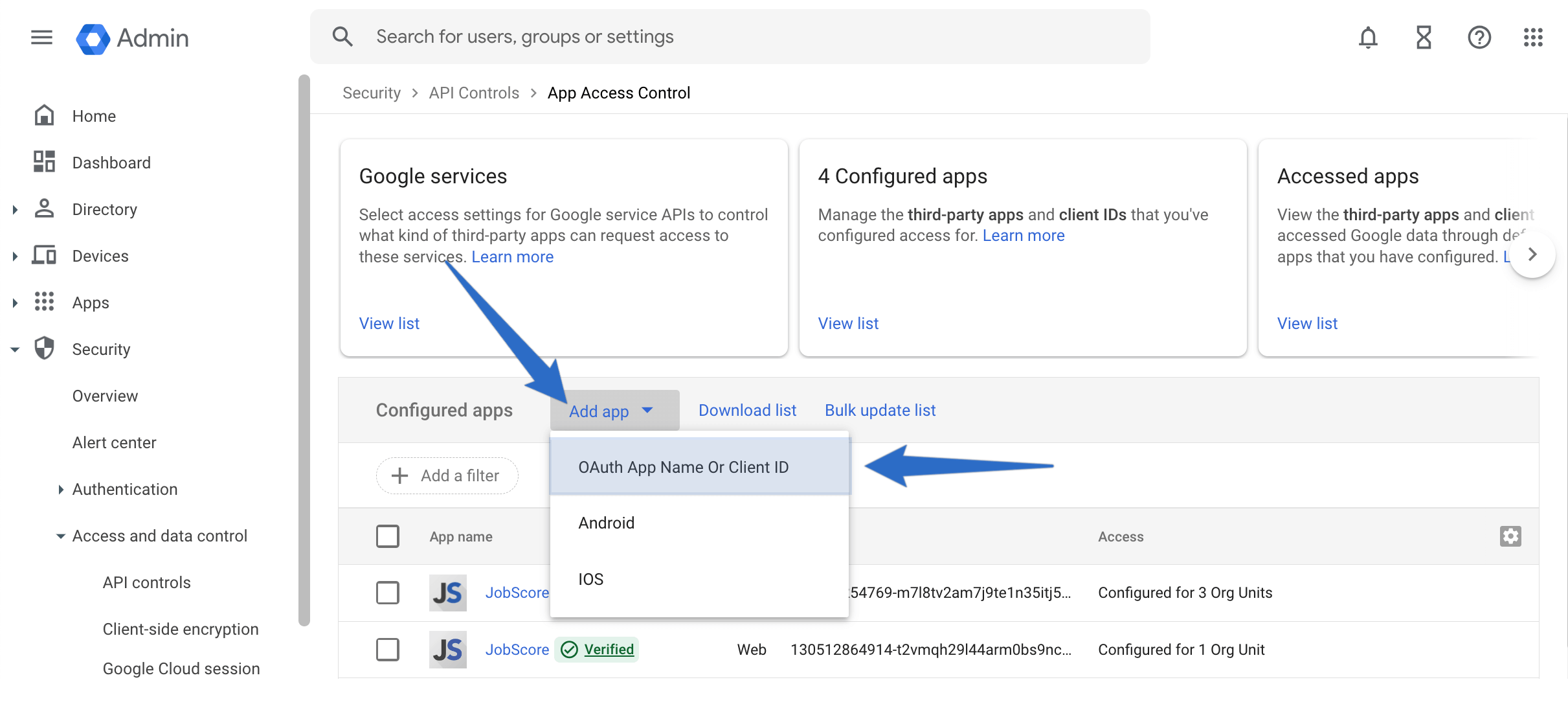Open API controls in sidebar
The image size is (1568, 706).
click(x=147, y=582)
